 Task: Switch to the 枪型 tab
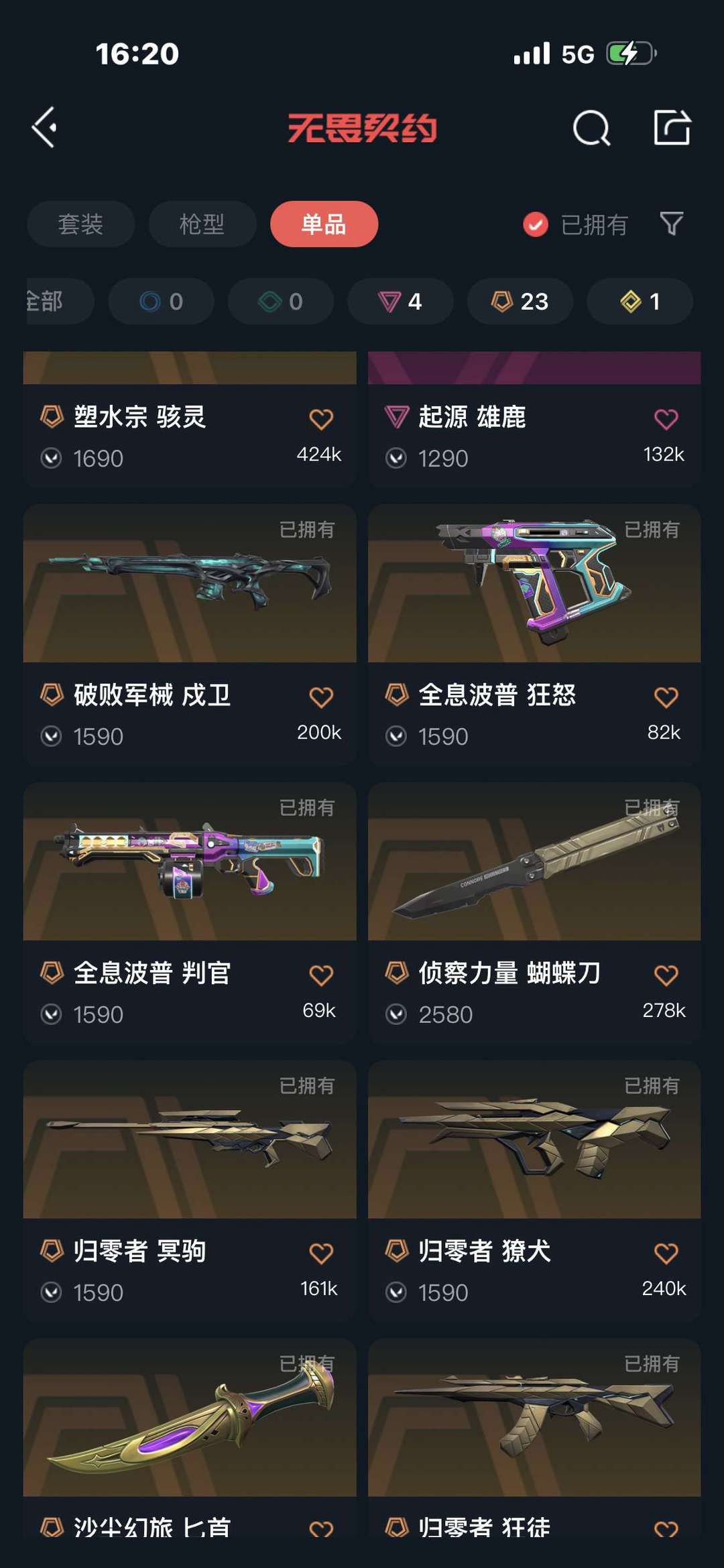tap(202, 224)
